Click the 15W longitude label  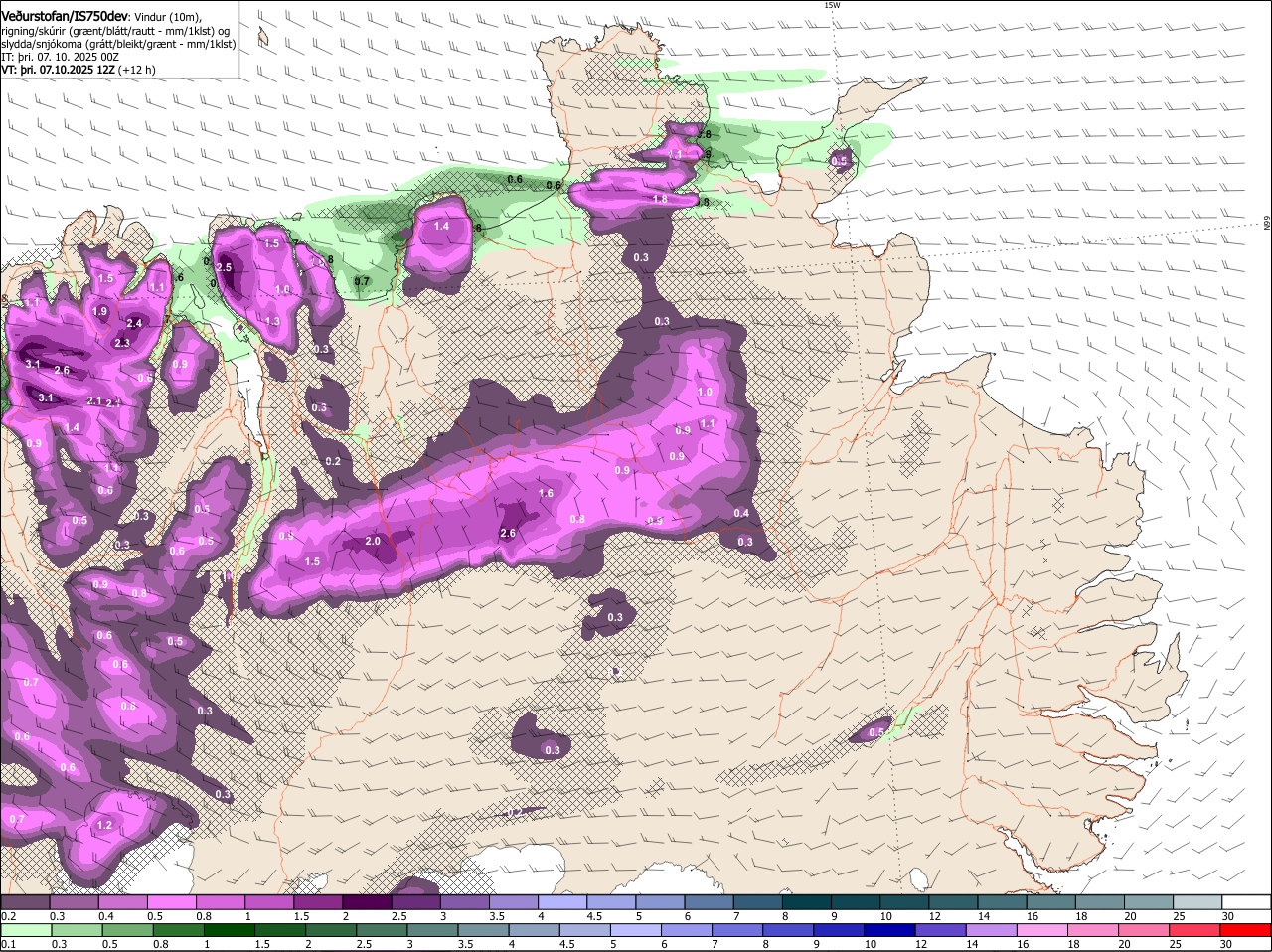click(832, 5)
